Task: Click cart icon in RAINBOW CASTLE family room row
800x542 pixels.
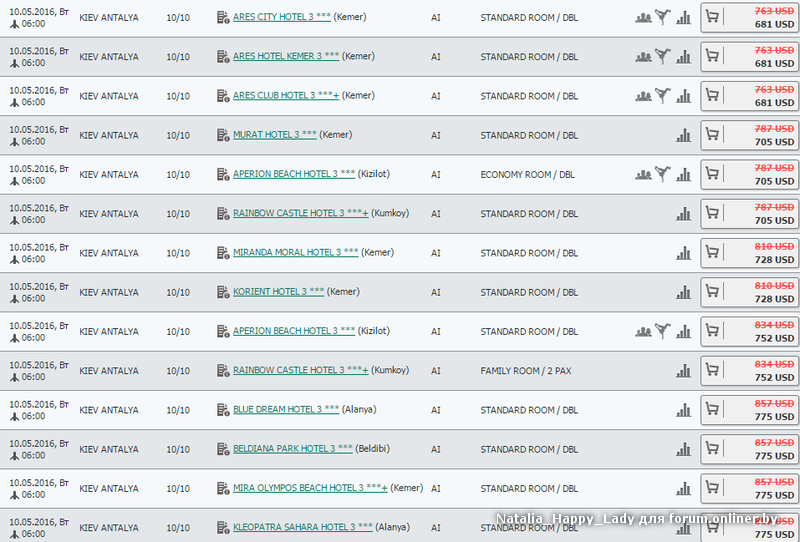Action: tap(712, 370)
